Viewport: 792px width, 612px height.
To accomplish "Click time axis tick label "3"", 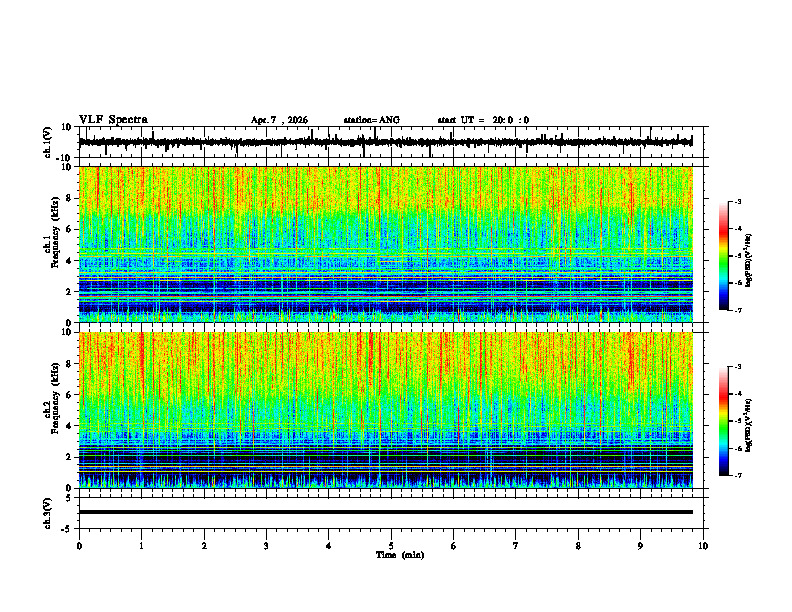I will coord(266,546).
